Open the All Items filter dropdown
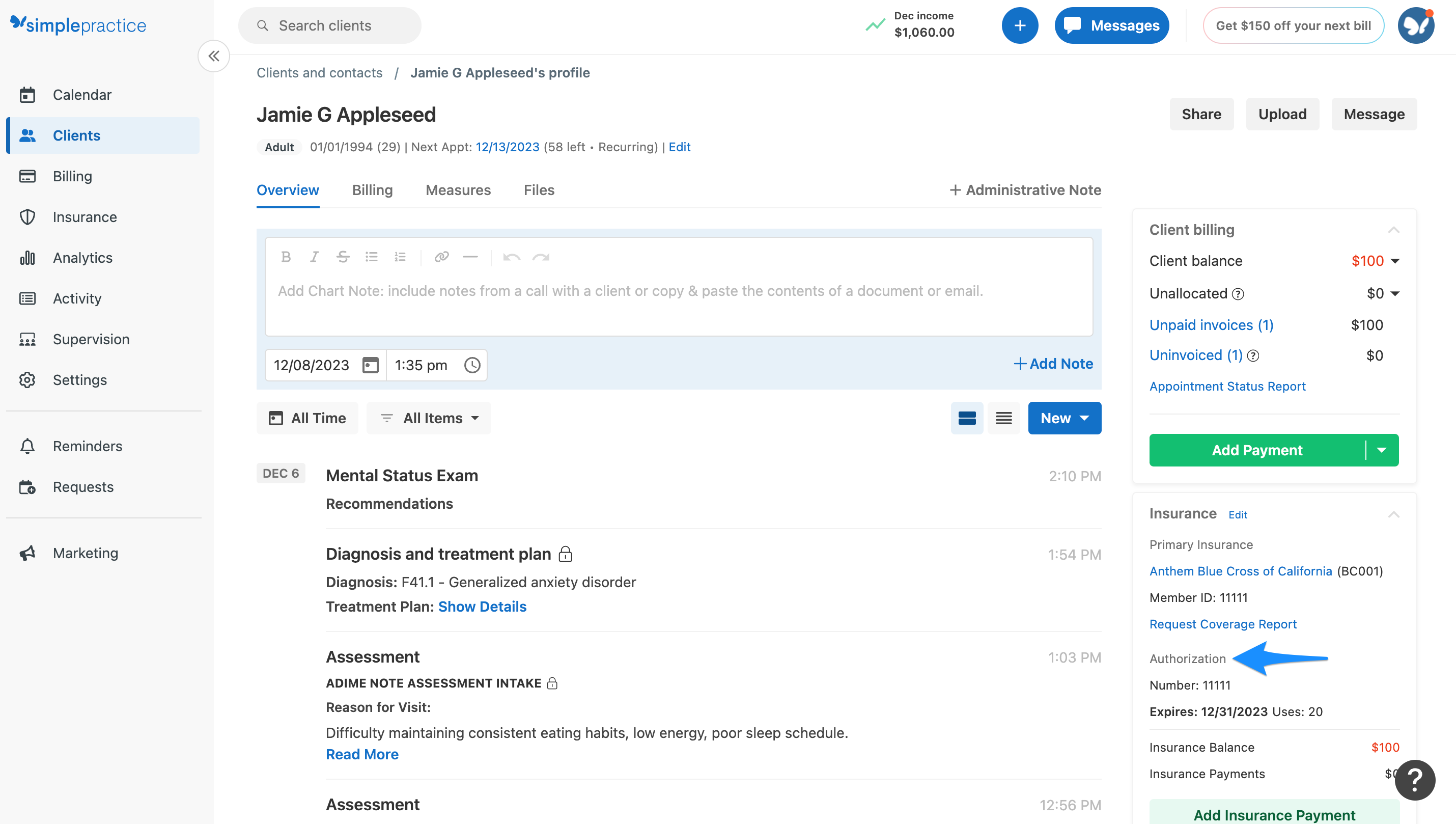Viewport: 1456px width, 824px height. 428,418
